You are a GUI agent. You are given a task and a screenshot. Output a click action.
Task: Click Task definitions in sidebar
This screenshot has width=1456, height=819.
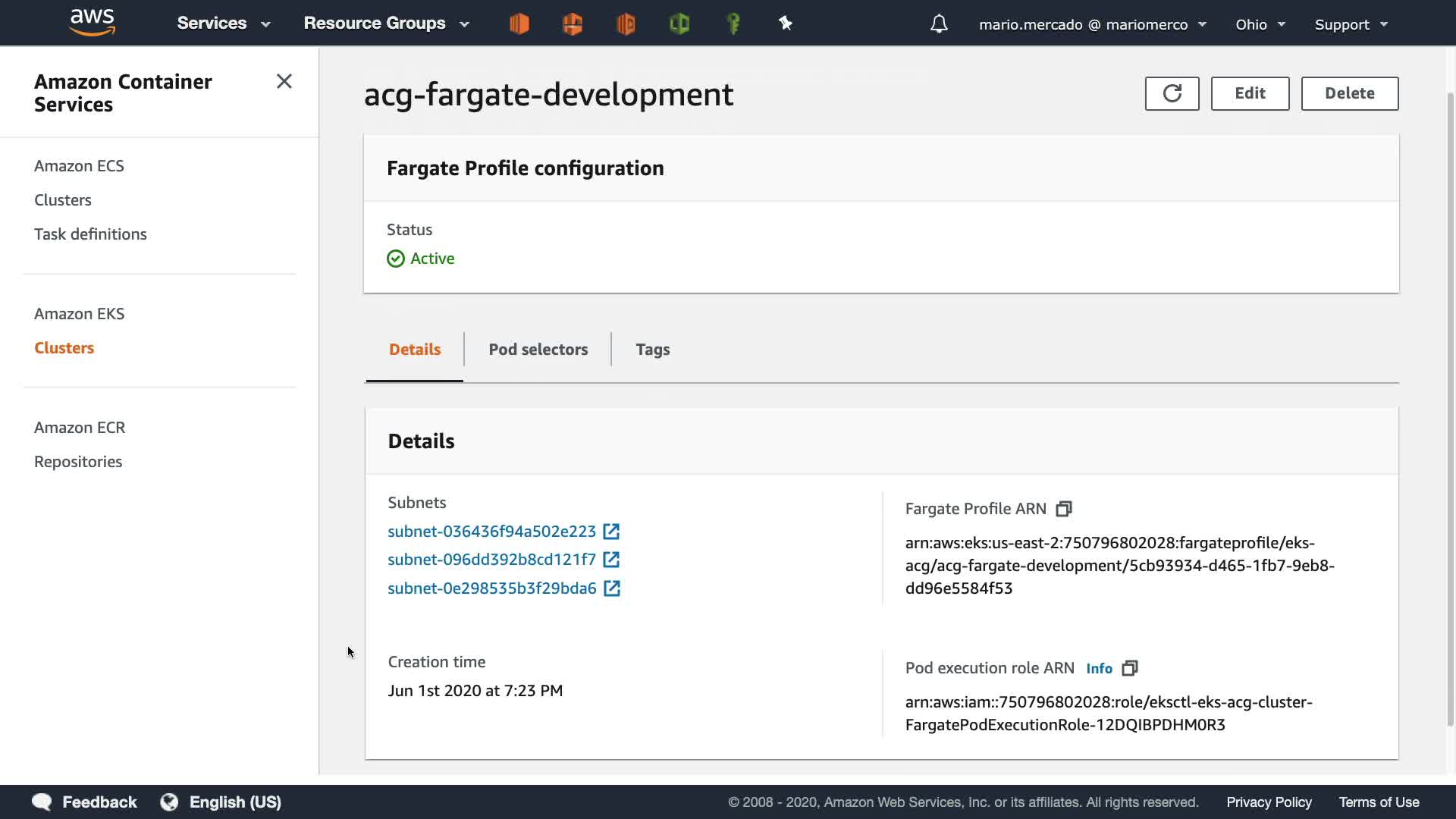pyautogui.click(x=90, y=234)
